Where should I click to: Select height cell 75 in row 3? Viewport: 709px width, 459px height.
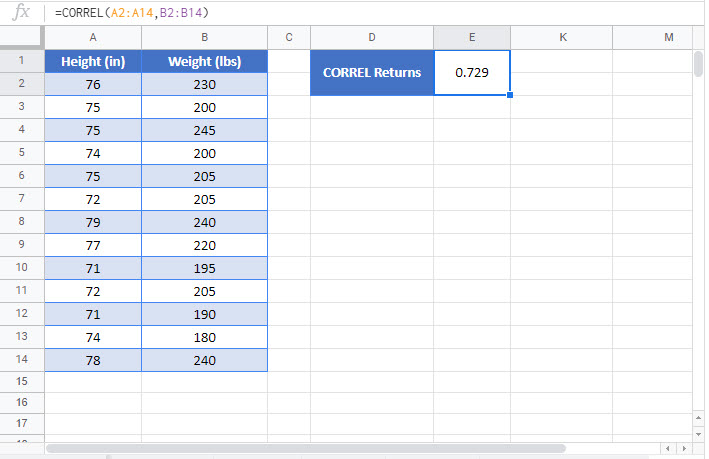pyautogui.click(x=93, y=107)
